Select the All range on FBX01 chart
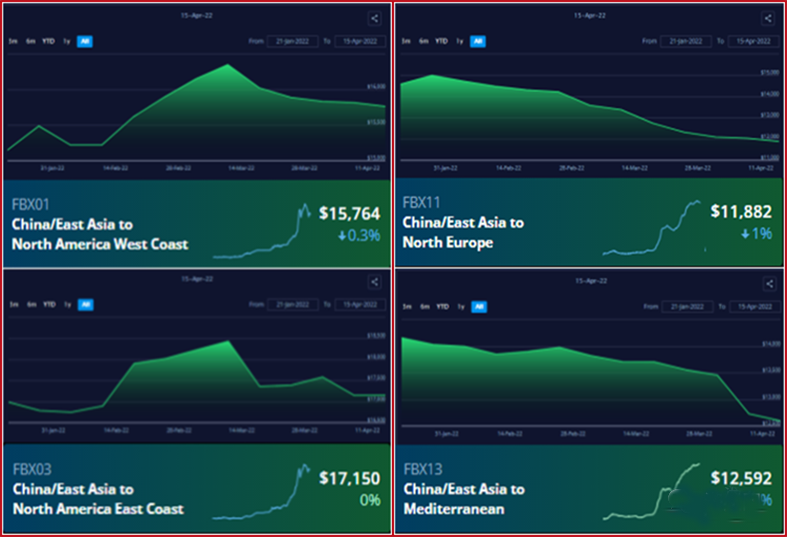 pos(85,41)
